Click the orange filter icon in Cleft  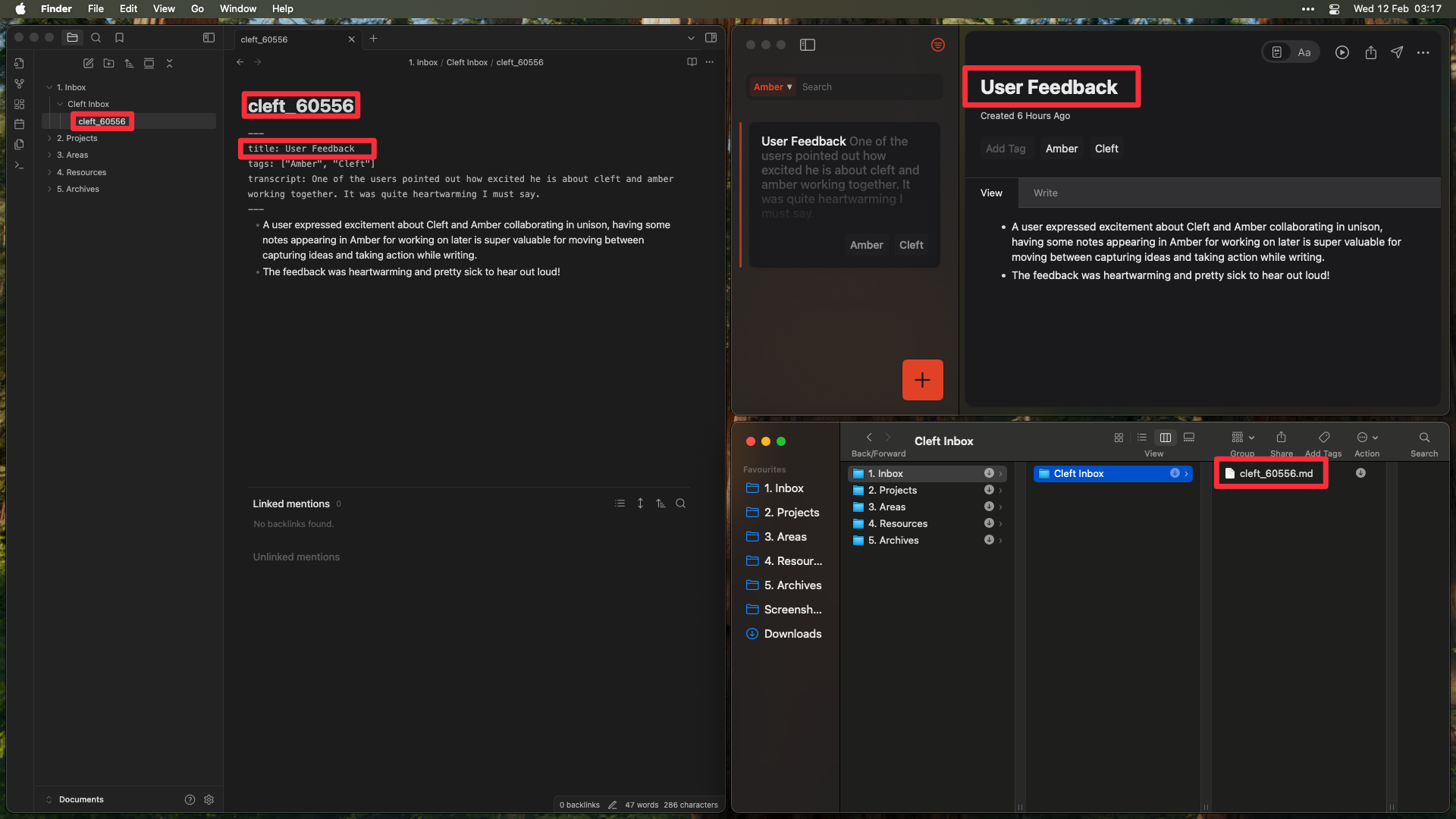(x=938, y=45)
